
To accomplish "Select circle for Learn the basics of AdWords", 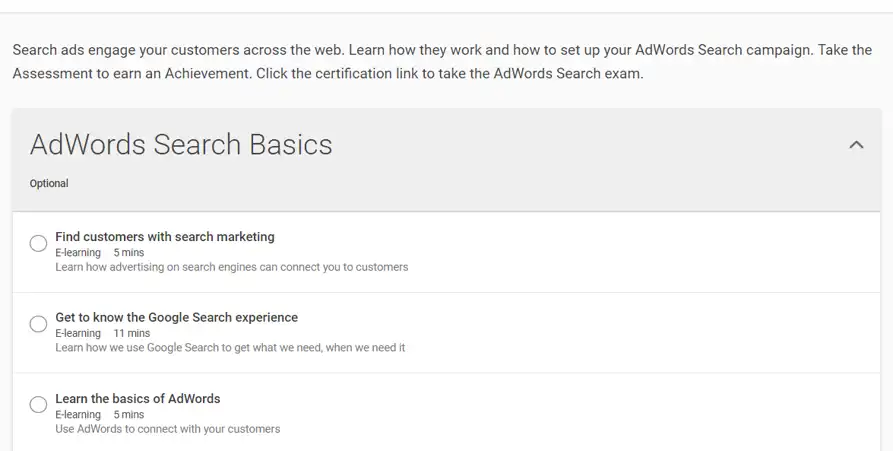I will click(38, 405).
